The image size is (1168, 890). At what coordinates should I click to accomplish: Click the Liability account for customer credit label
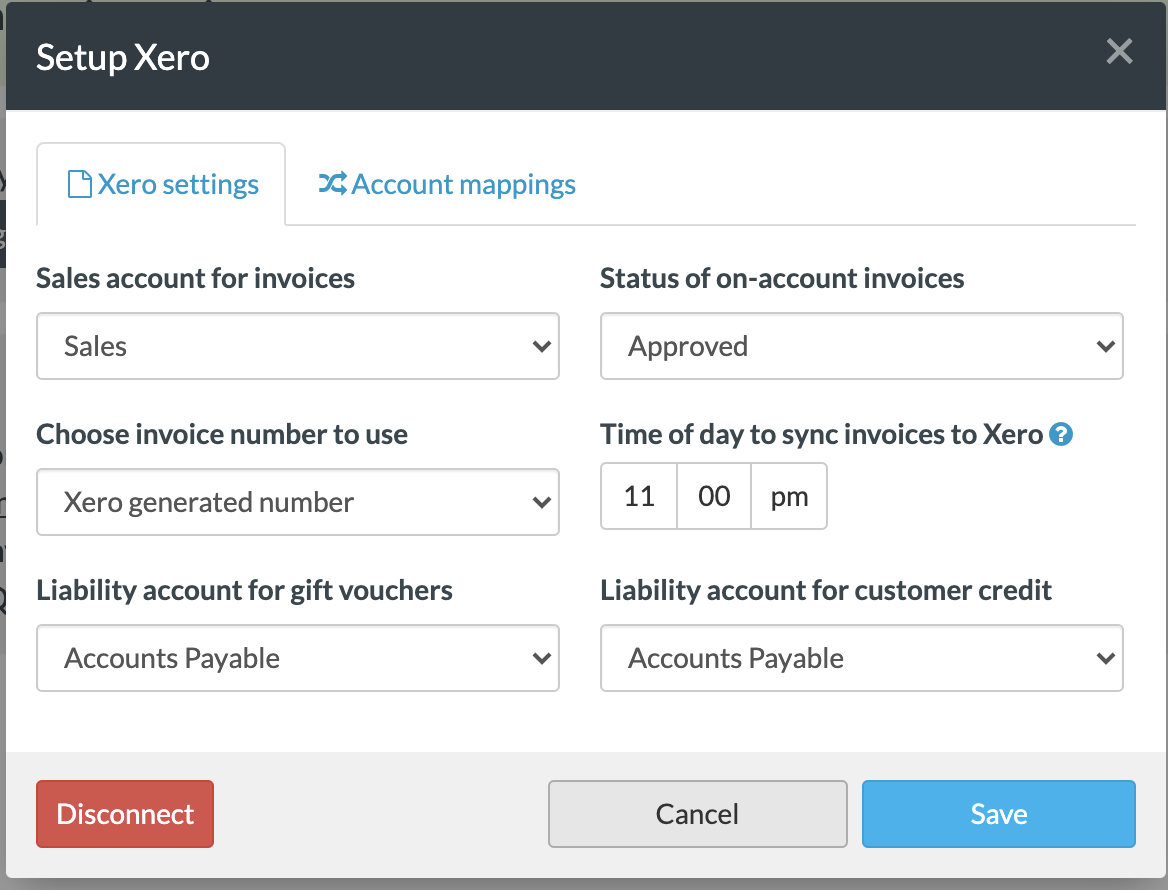click(826, 591)
